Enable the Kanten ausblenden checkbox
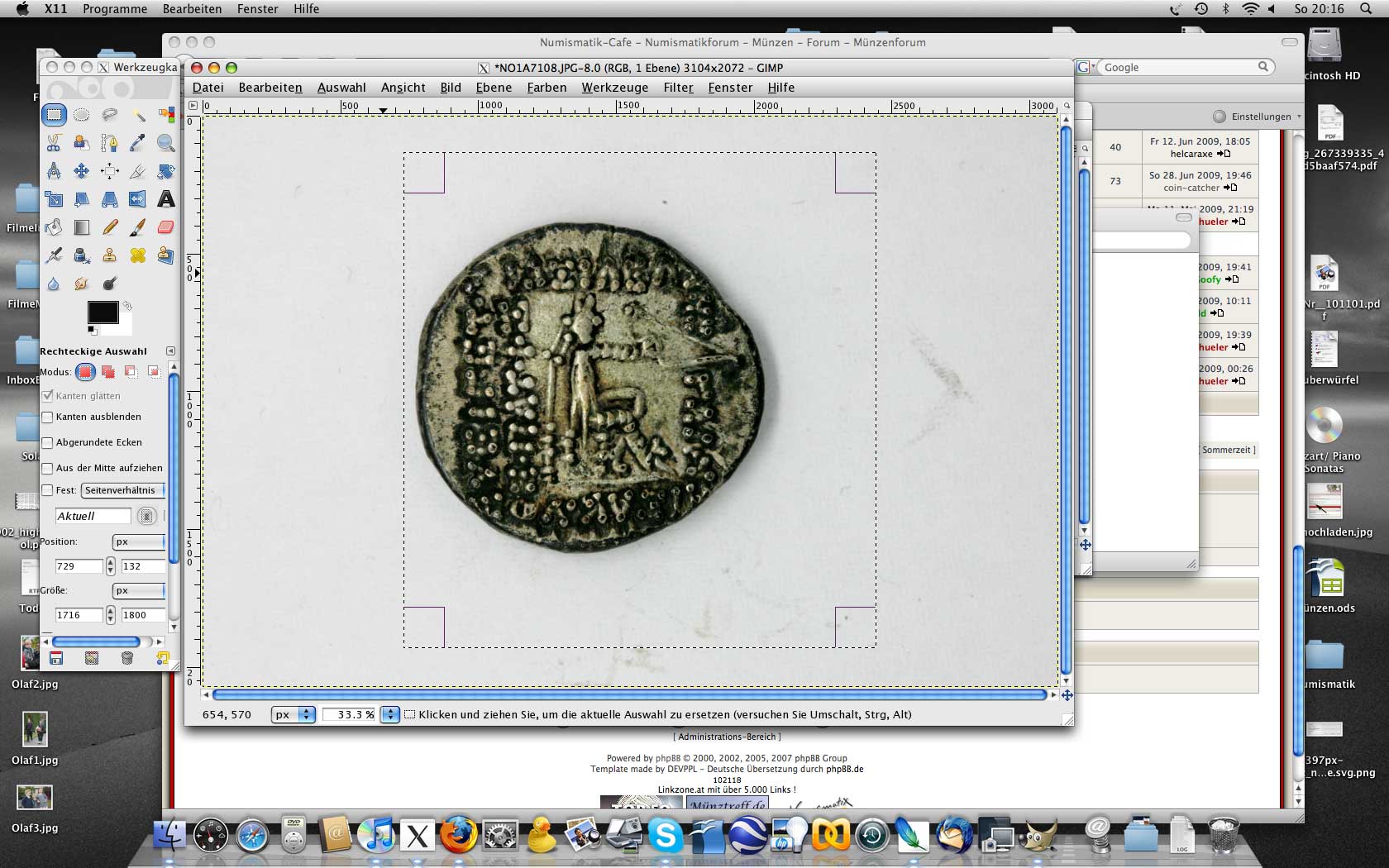Viewport: 1389px width, 868px height. point(48,417)
